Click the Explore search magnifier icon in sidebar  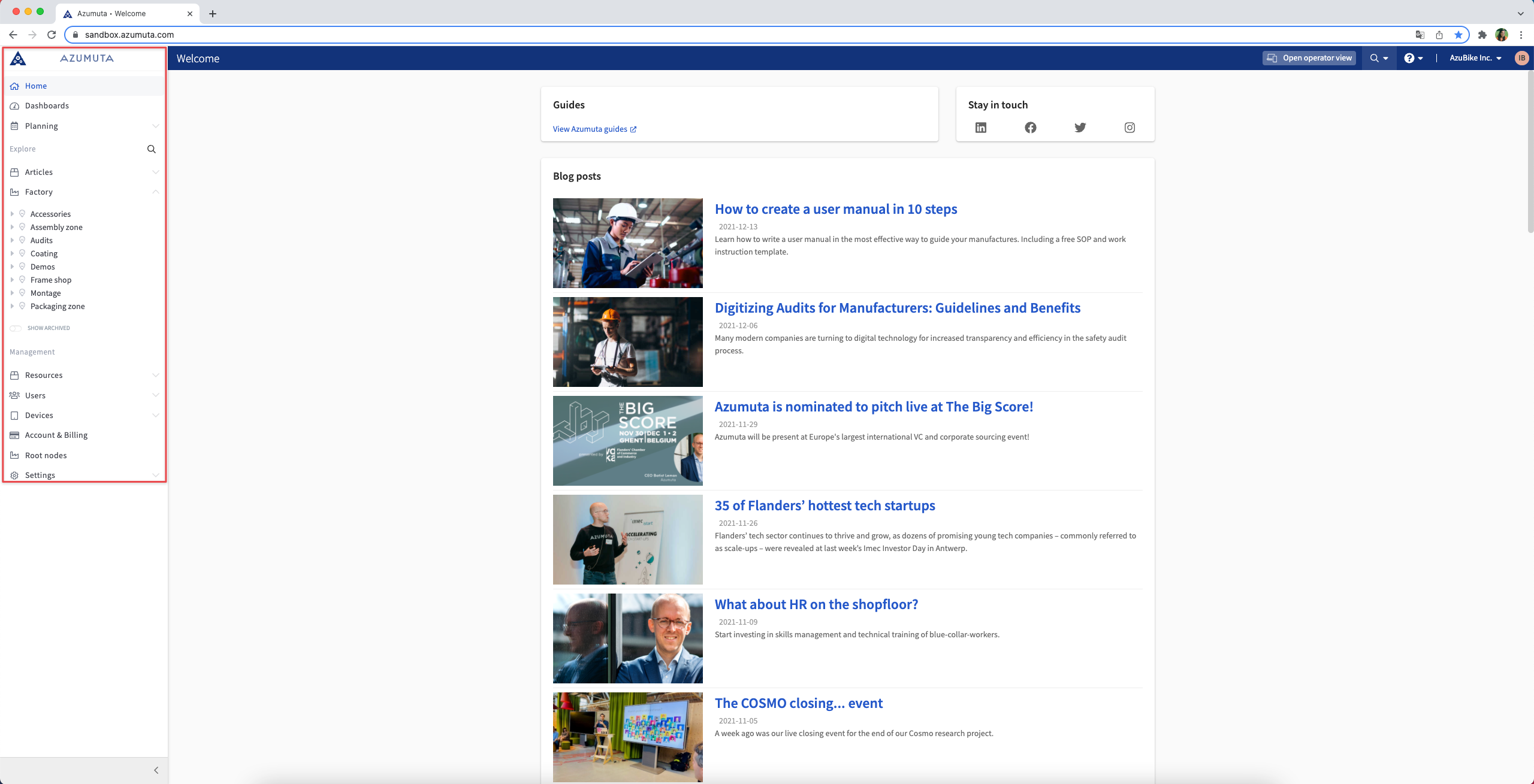(152, 149)
